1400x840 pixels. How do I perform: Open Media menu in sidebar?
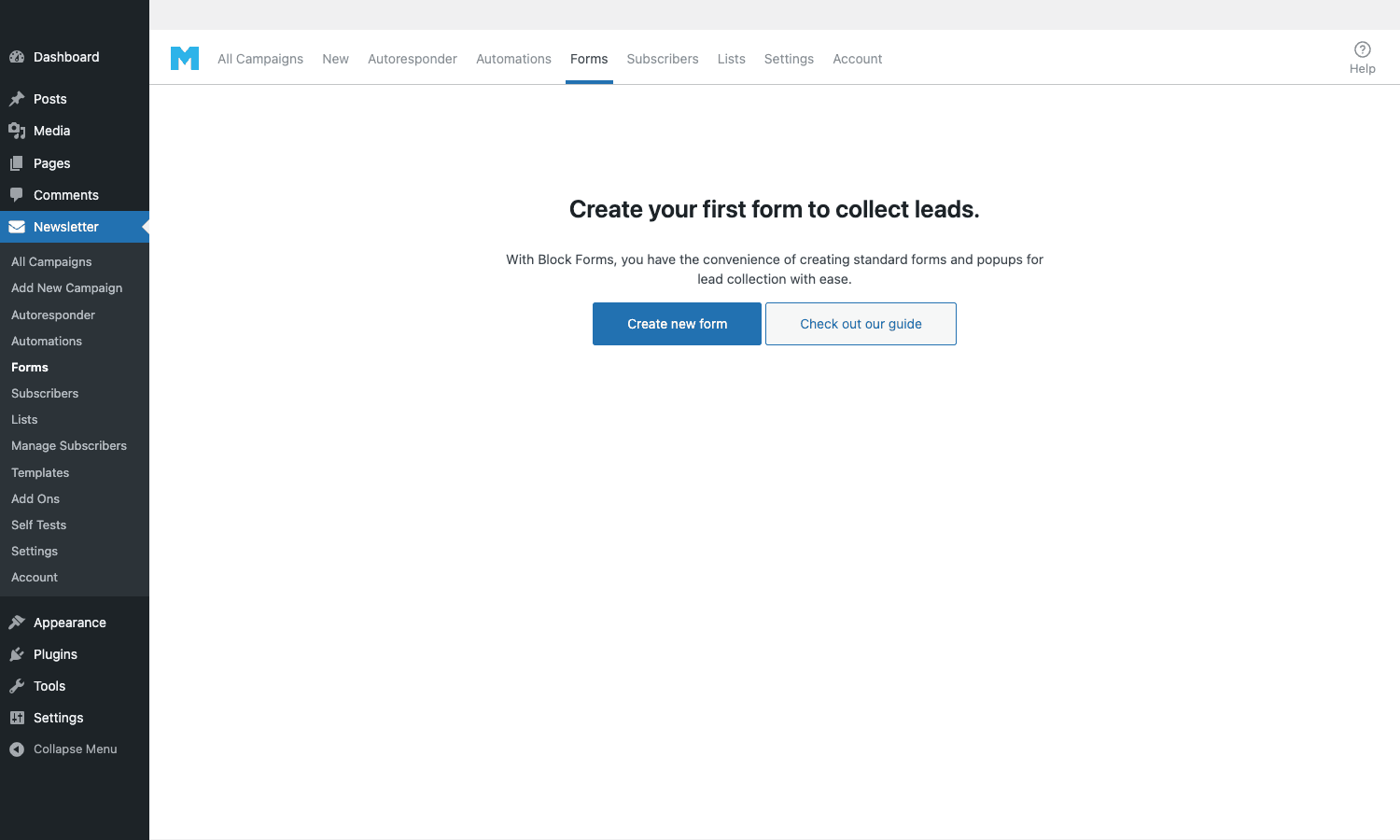tap(75, 131)
